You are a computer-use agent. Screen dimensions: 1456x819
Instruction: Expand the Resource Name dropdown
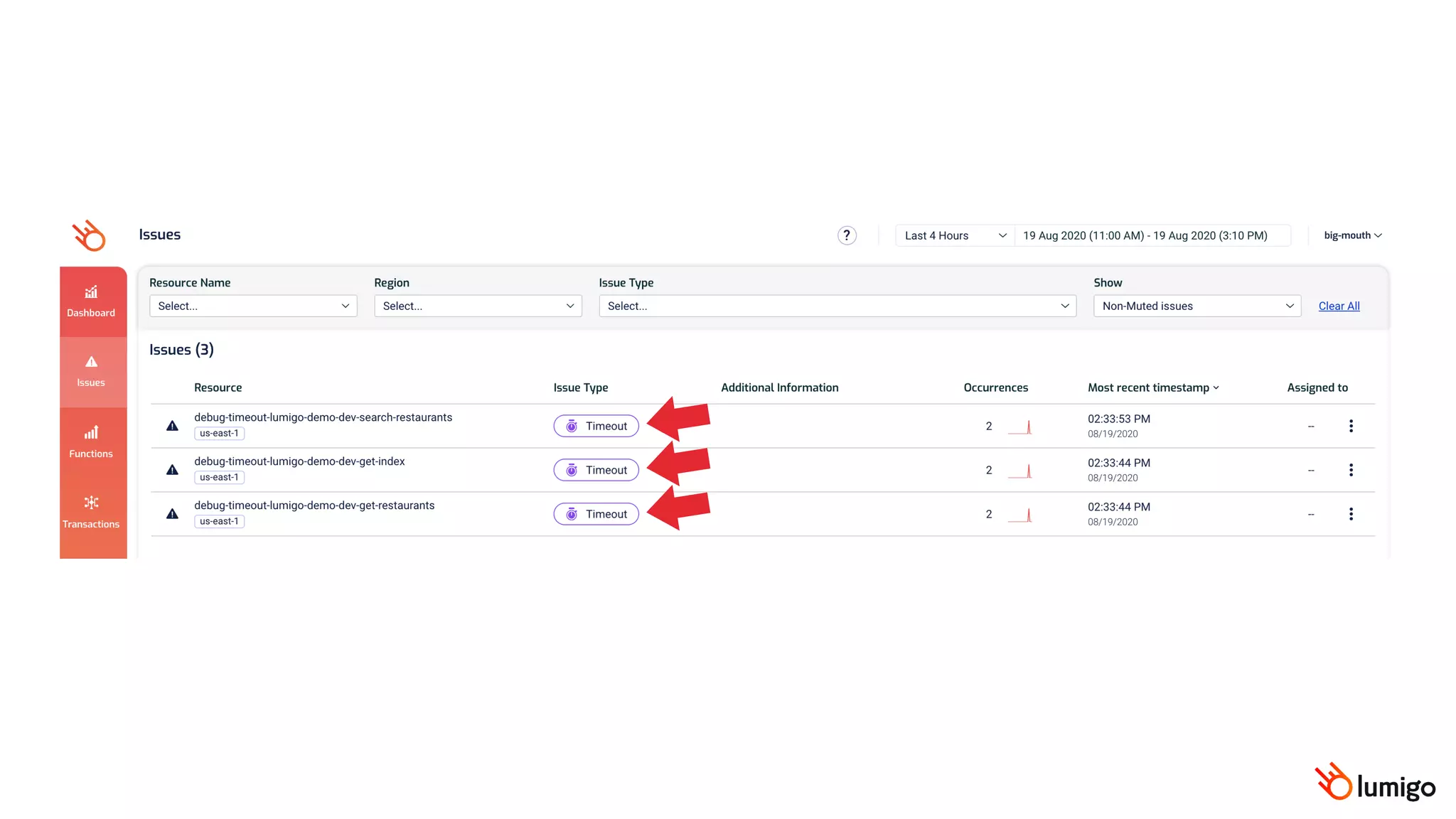(253, 306)
